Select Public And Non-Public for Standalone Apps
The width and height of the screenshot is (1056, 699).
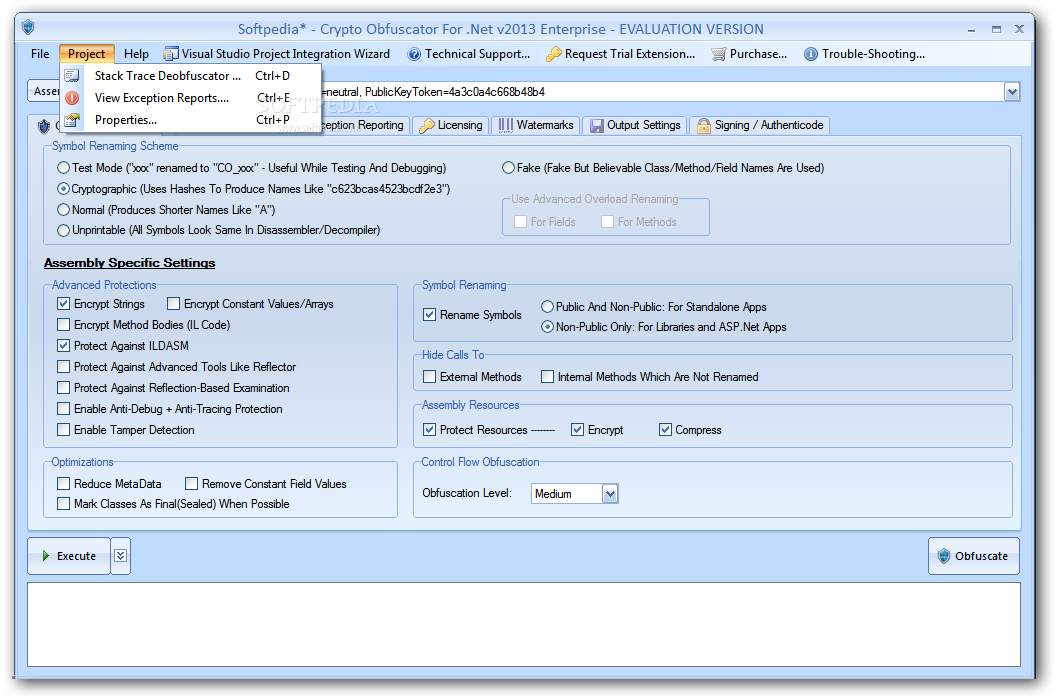pos(548,307)
